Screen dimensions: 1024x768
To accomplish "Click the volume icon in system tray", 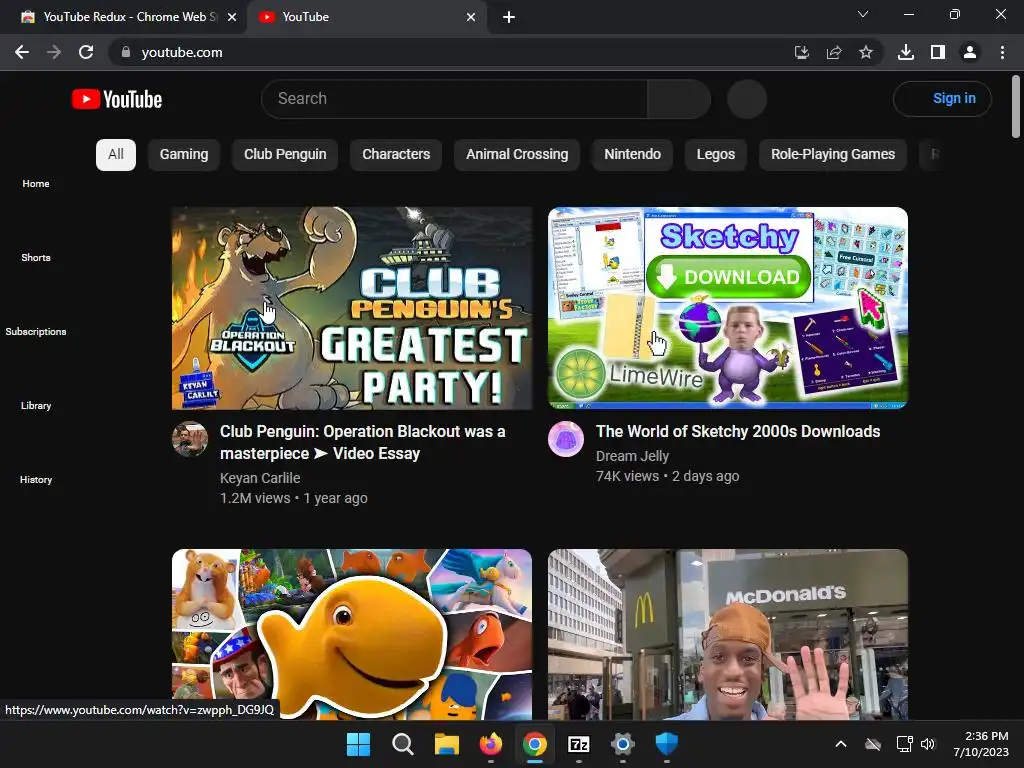I will point(927,744).
